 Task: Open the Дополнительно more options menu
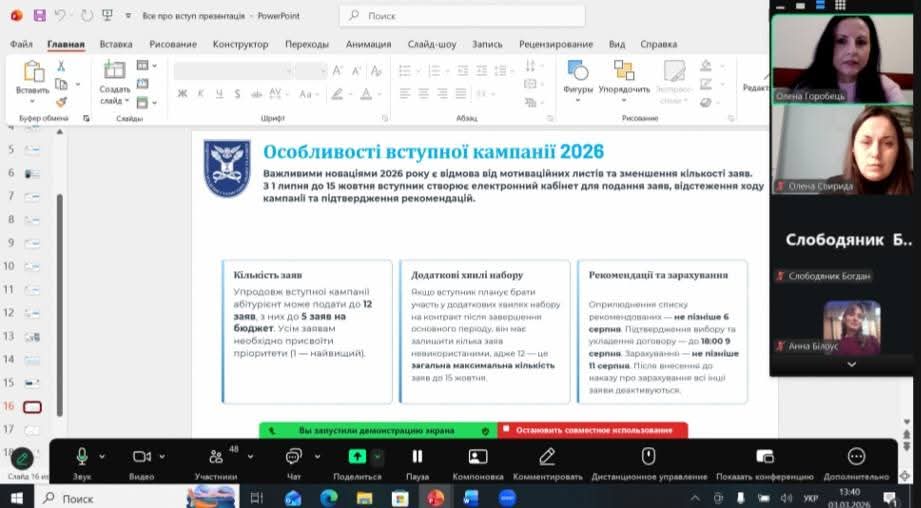click(856, 457)
